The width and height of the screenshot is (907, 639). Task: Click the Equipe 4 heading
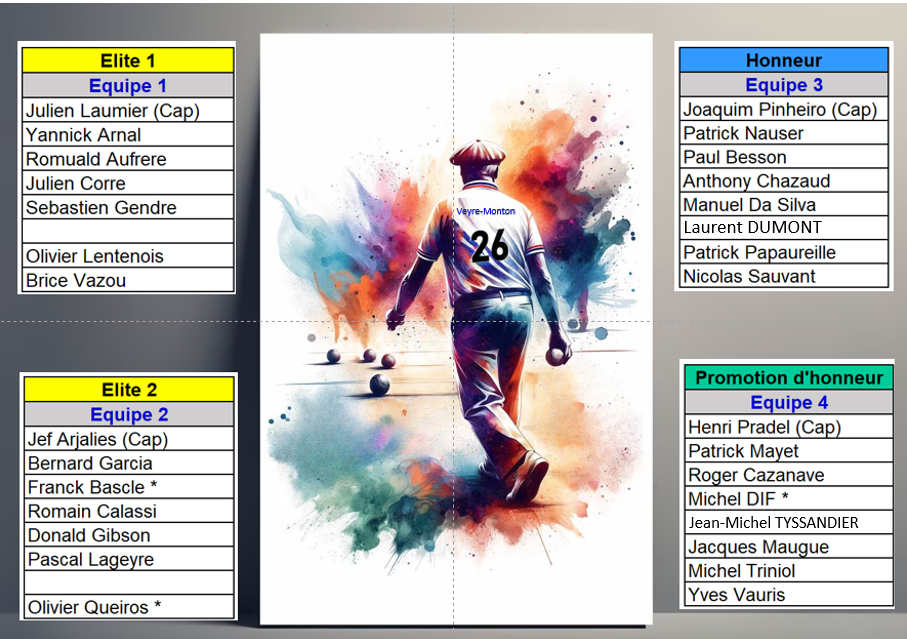[789, 402]
